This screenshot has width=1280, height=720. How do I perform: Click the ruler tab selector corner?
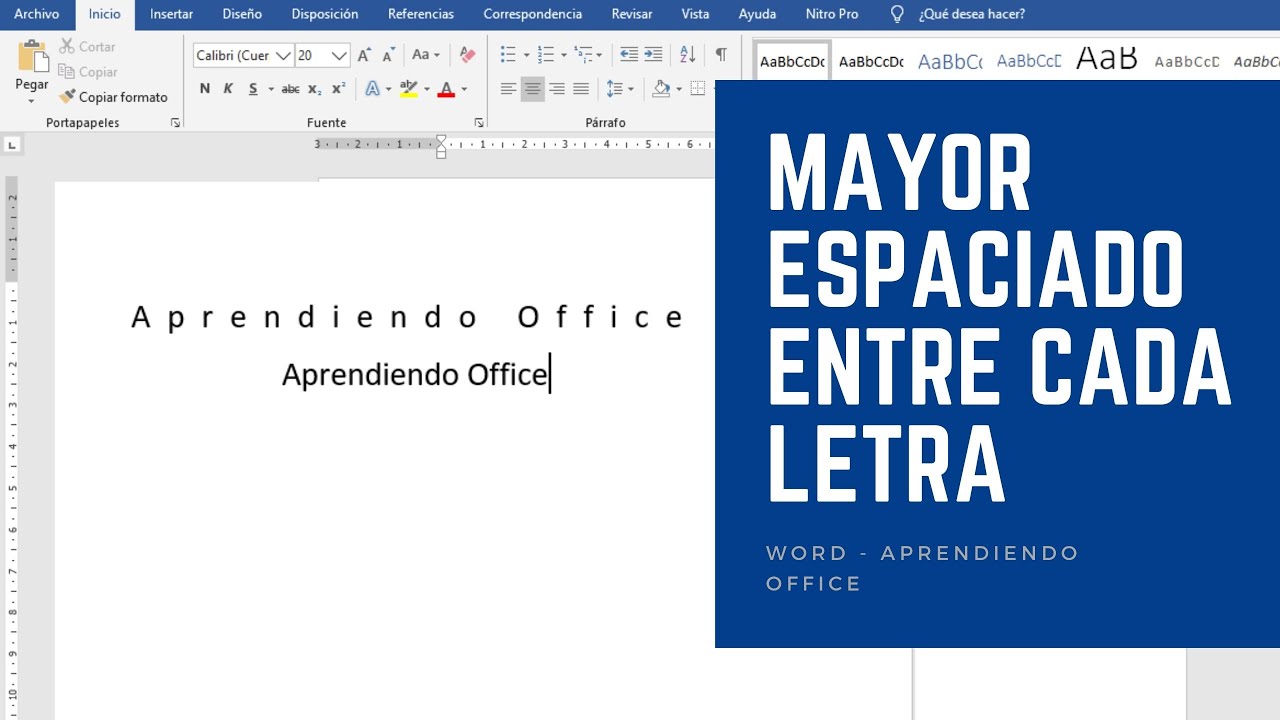(x=12, y=145)
